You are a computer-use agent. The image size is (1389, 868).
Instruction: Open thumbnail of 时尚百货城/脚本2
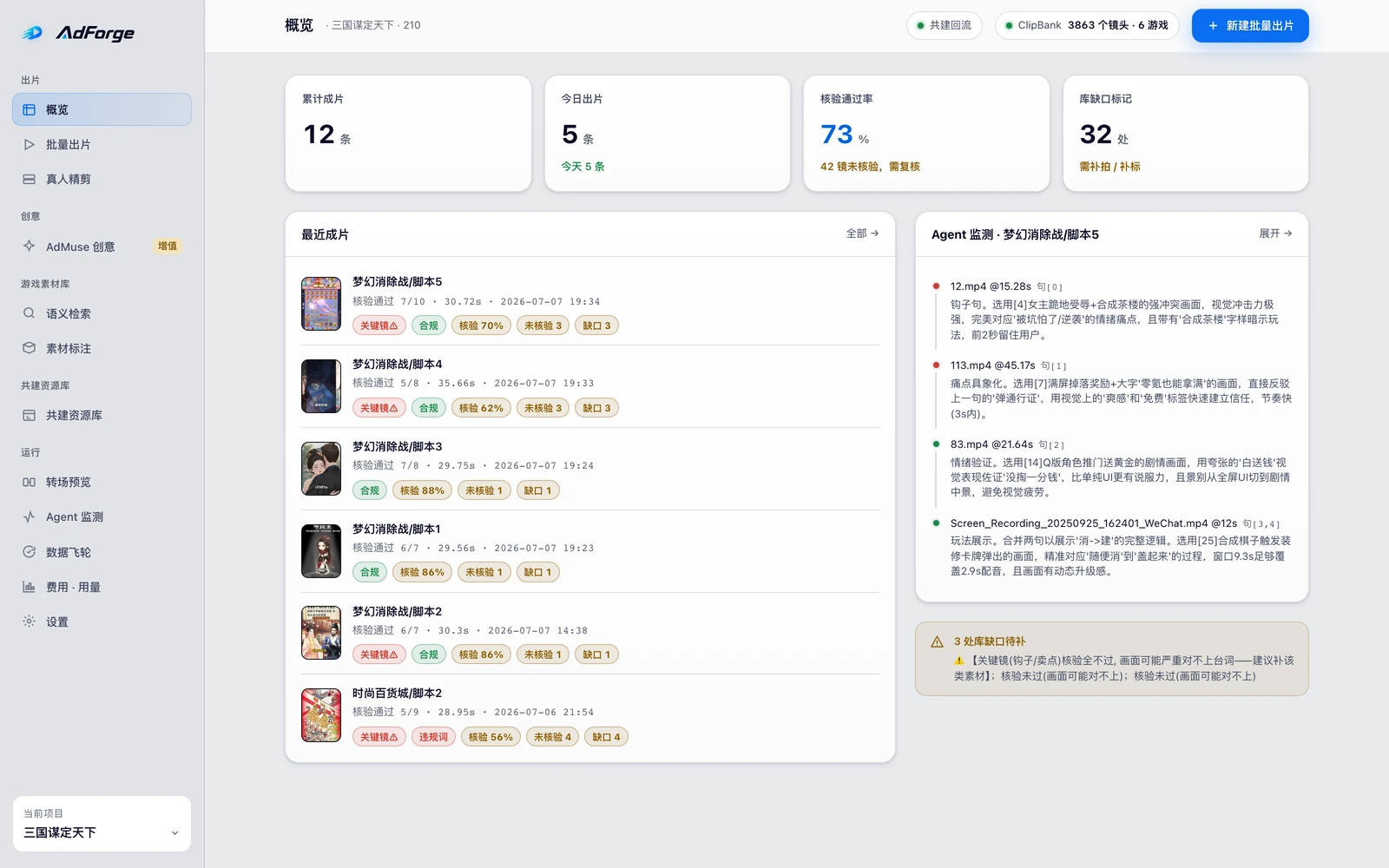[321, 715]
